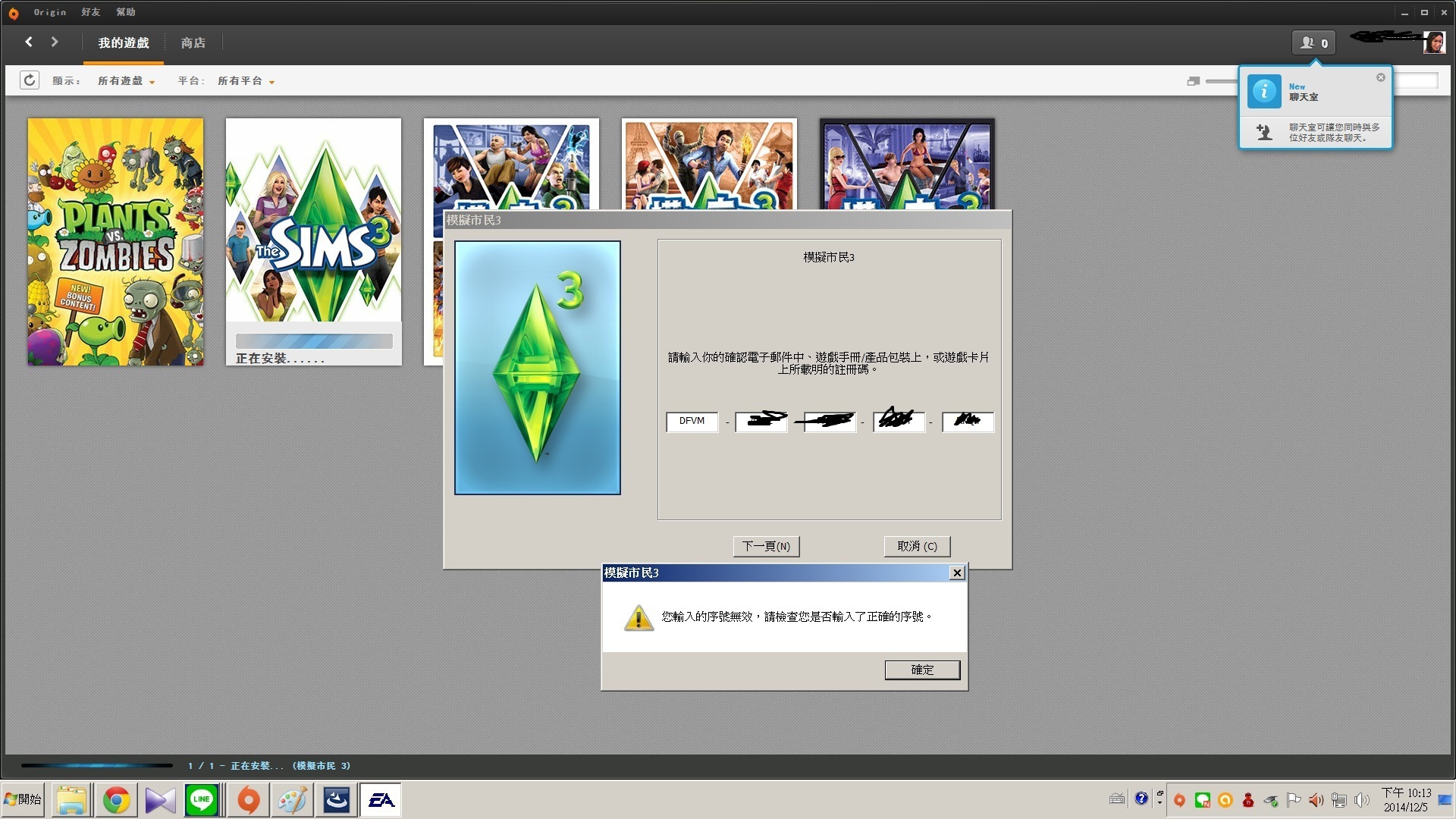
Task: Open the installer taskbar icon with blue arrow
Action: coord(337,800)
